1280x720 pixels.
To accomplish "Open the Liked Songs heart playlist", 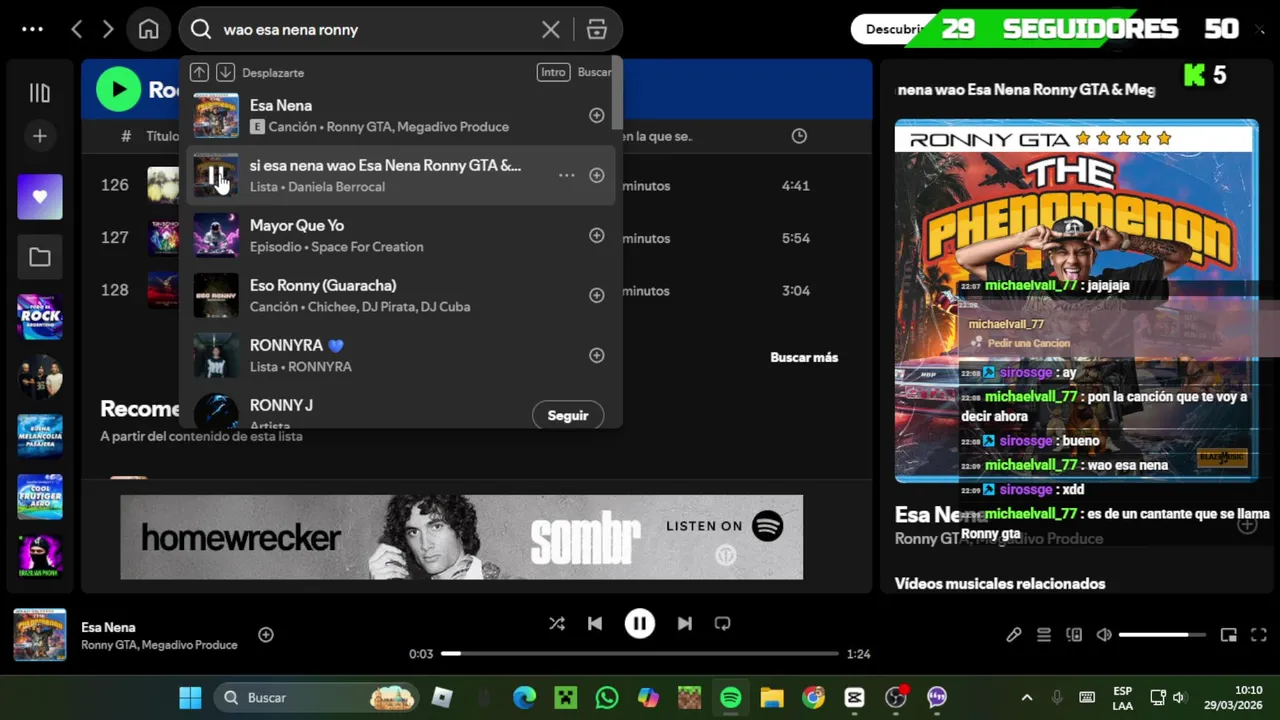I will coord(40,197).
